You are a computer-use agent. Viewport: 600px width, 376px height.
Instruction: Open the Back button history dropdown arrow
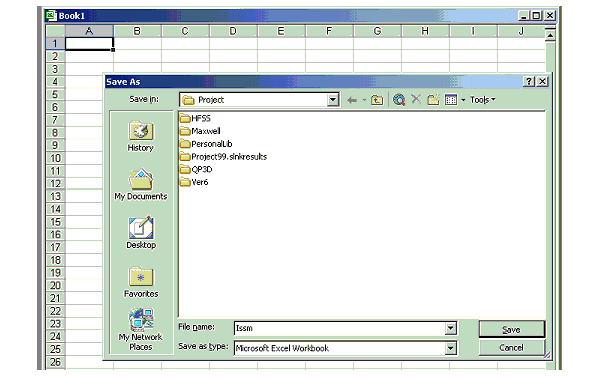[x=364, y=100]
